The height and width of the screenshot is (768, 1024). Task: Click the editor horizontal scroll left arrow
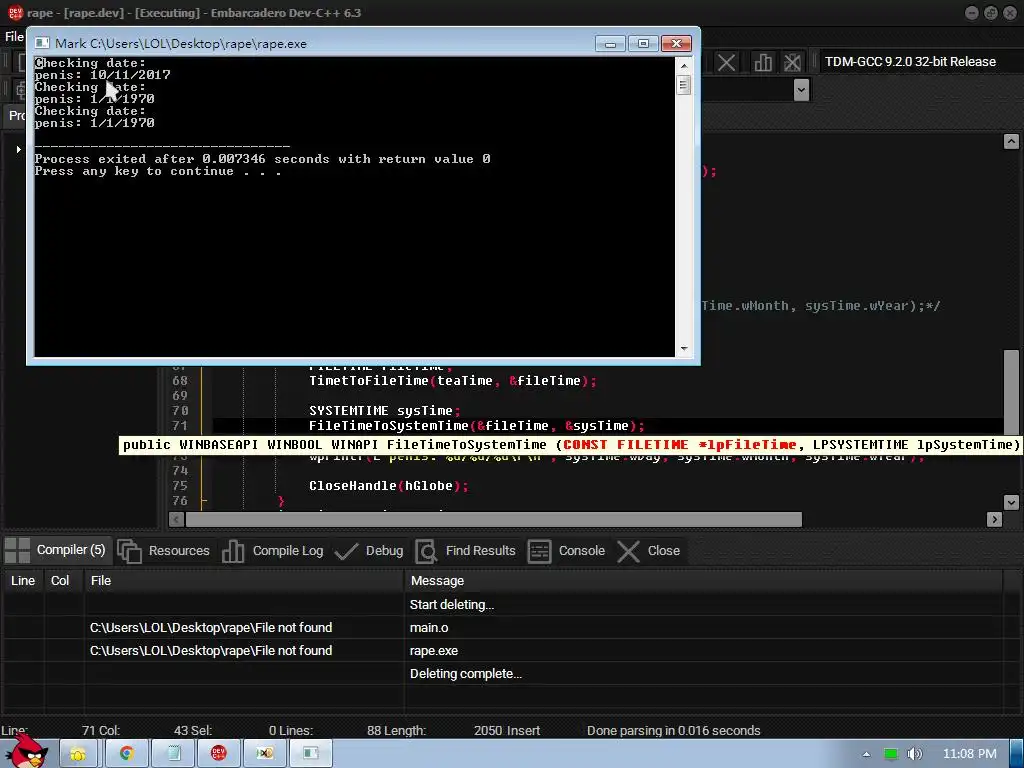pos(176,519)
